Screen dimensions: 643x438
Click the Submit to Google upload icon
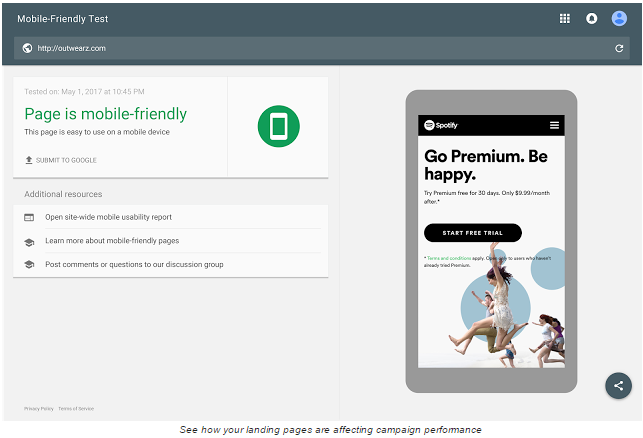(28, 160)
